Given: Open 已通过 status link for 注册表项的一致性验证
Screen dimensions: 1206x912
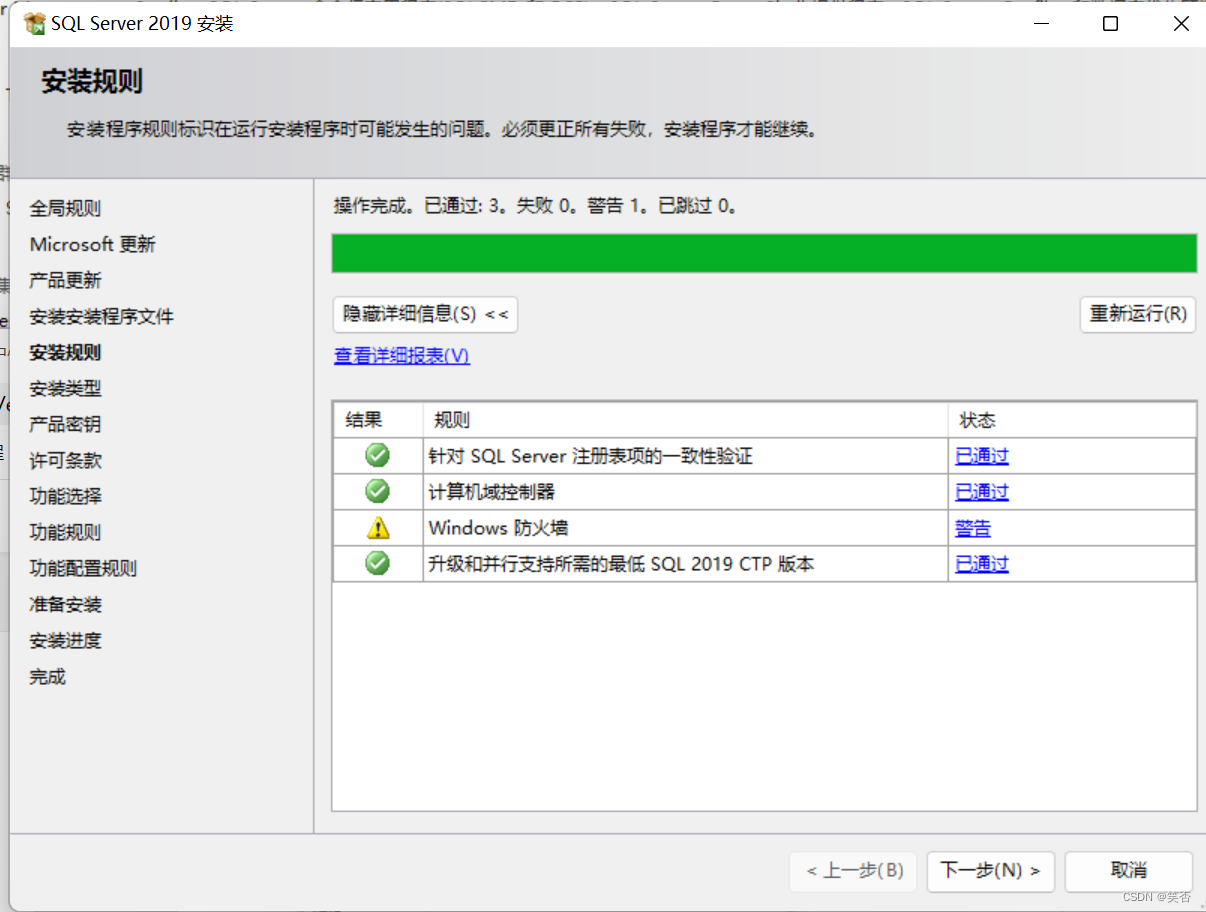Looking at the screenshot, I should (982, 456).
